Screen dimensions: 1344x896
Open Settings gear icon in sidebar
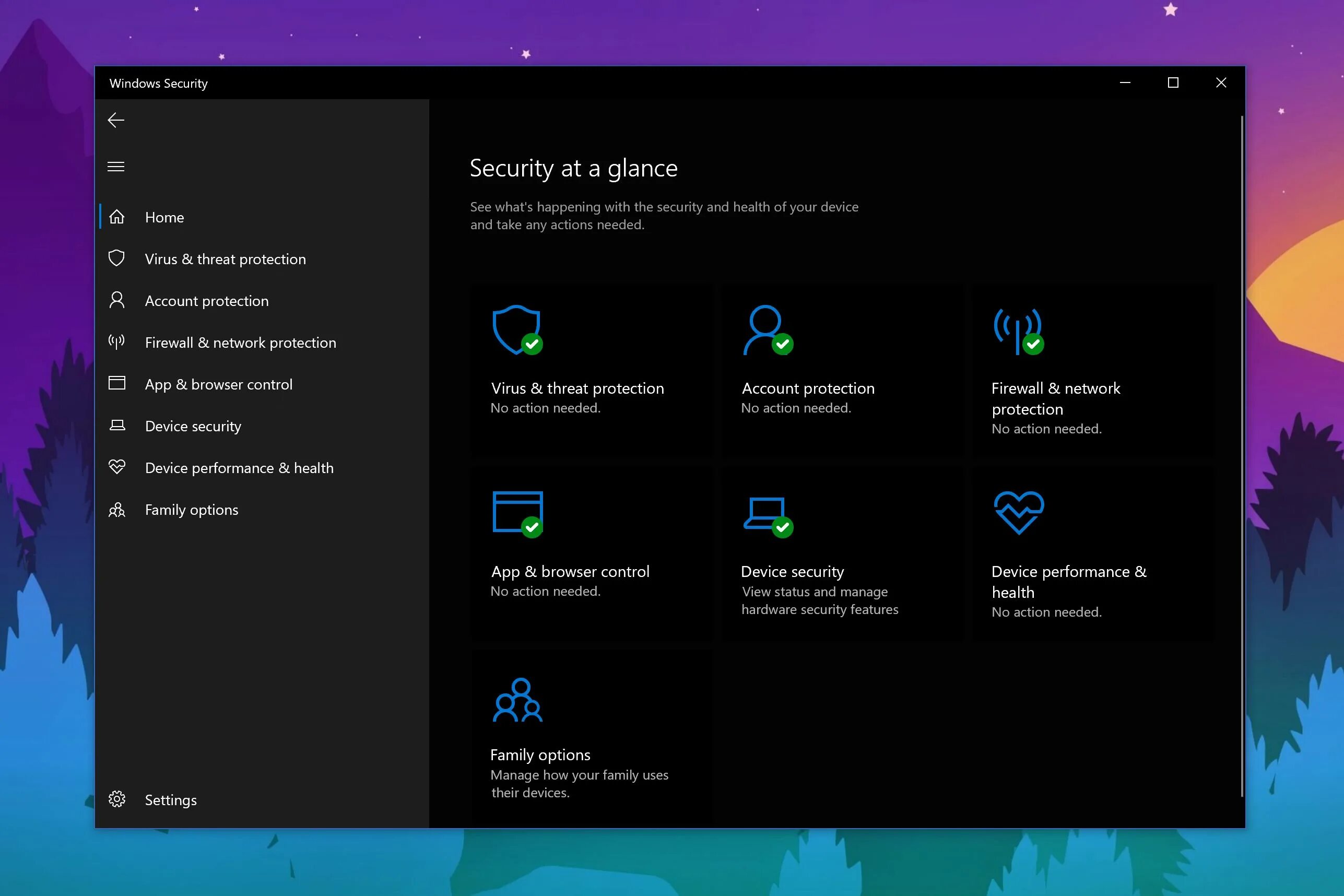point(117,799)
